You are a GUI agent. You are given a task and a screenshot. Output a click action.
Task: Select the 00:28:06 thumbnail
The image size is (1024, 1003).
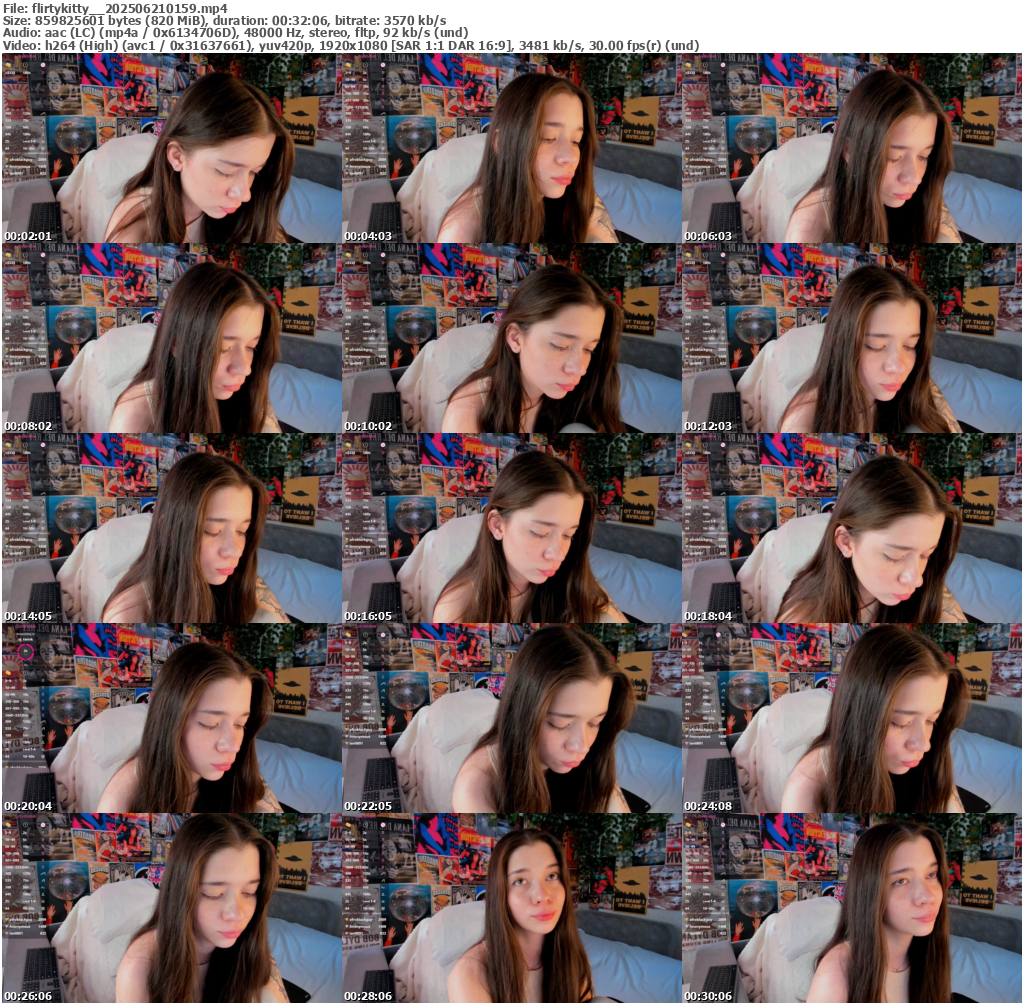(x=511, y=908)
